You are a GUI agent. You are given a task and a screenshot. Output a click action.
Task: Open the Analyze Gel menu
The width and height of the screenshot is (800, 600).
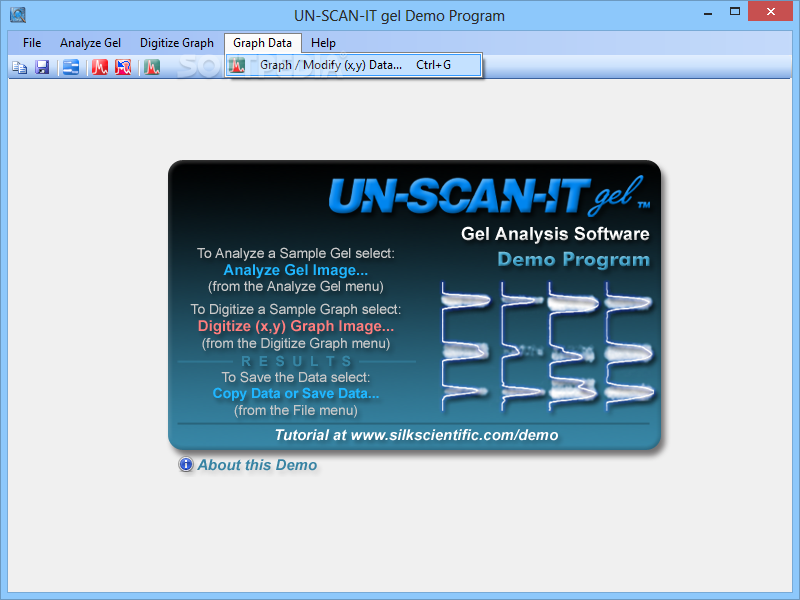click(x=90, y=43)
